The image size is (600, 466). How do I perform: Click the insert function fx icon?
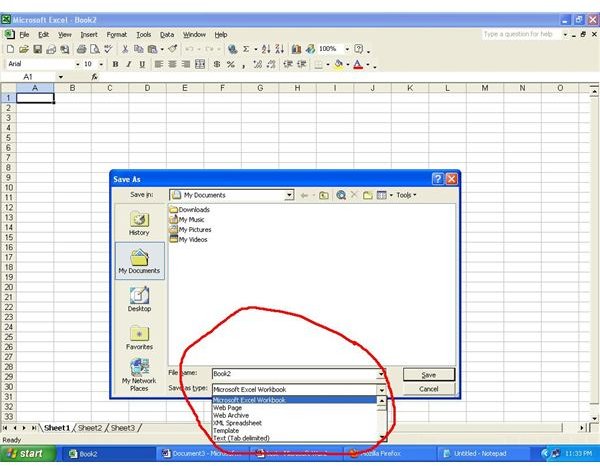pyautogui.click(x=94, y=77)
